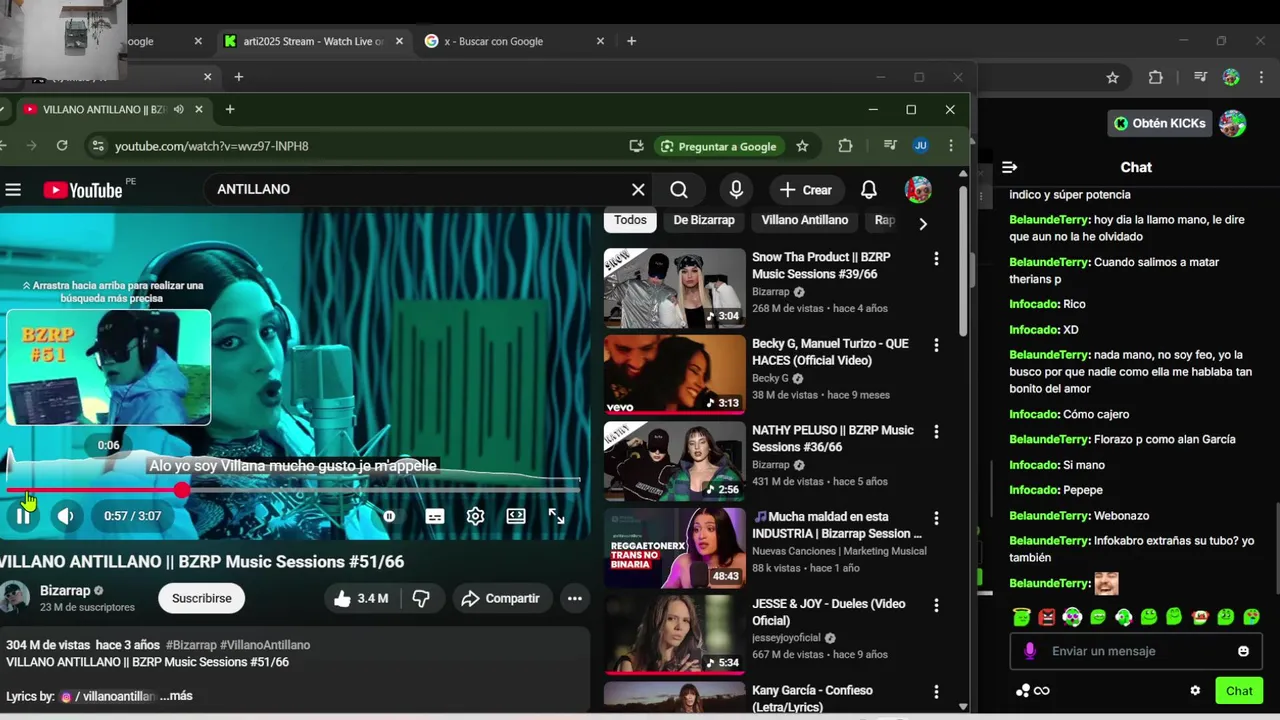Show more filter chips with the arrow
1280x720 pixels.
coord(923,223)
